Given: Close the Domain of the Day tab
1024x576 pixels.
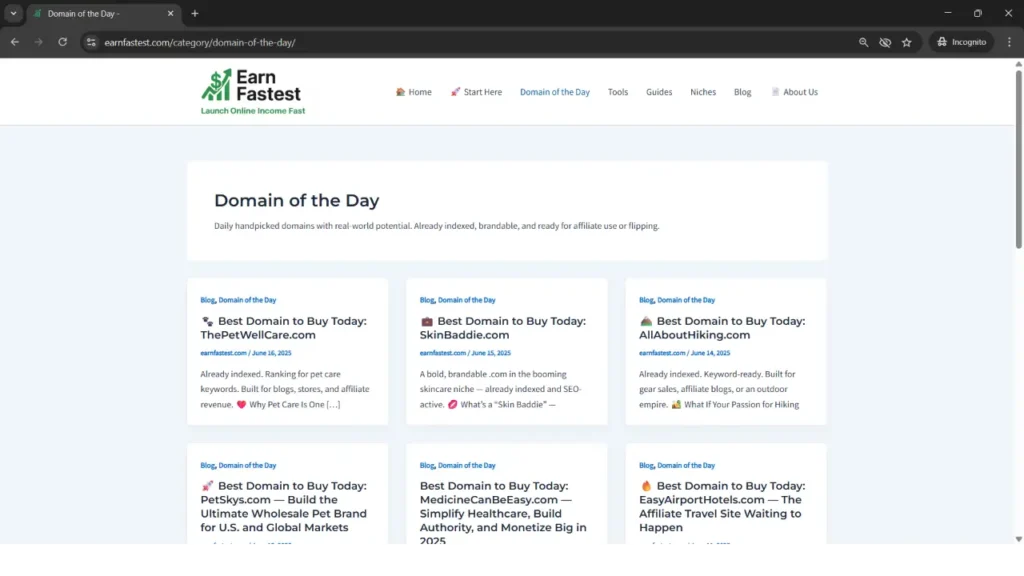Looking at the screenshot, I should (170, 13).
